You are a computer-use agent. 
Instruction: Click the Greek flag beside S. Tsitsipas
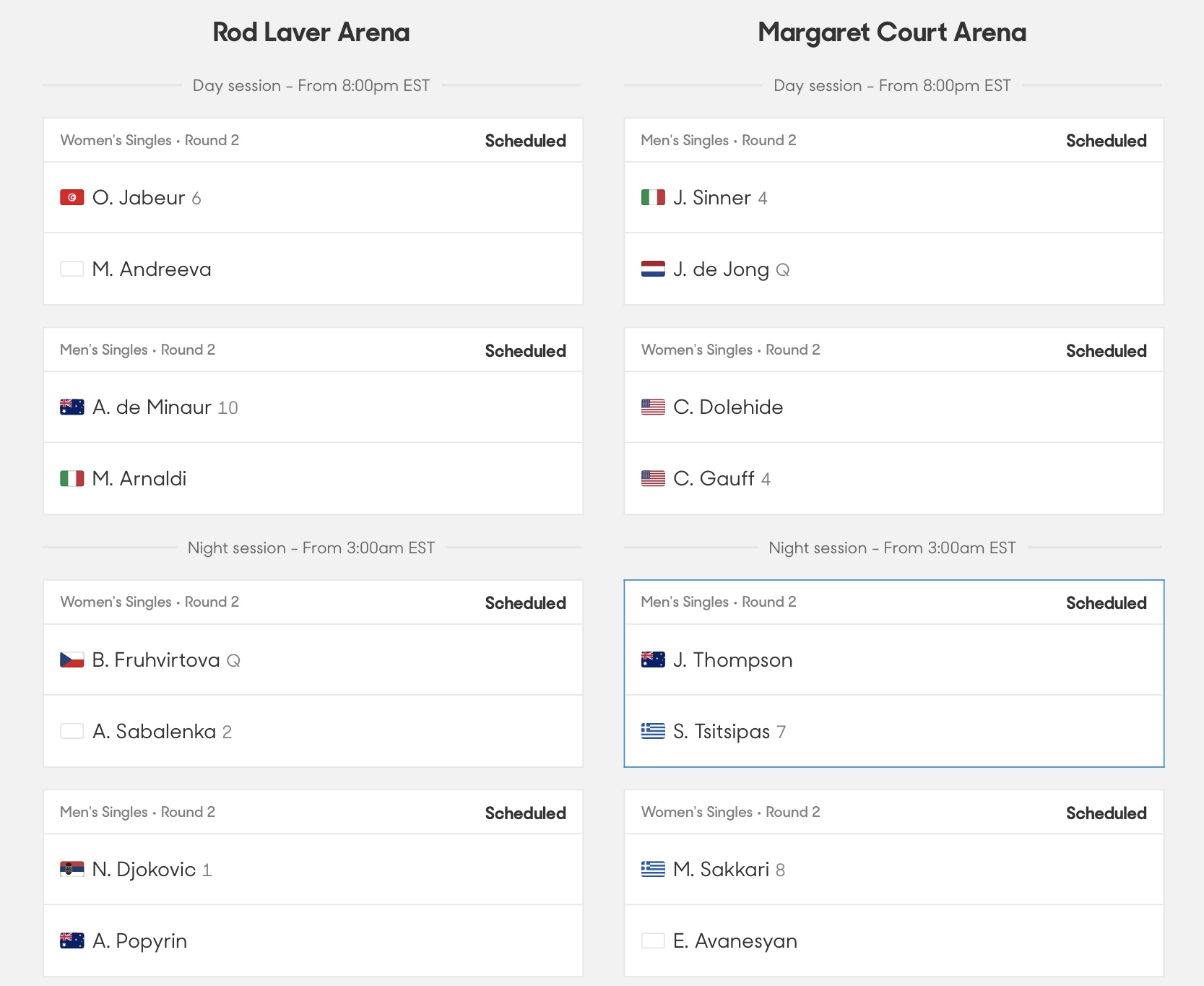tap(653, 731)
